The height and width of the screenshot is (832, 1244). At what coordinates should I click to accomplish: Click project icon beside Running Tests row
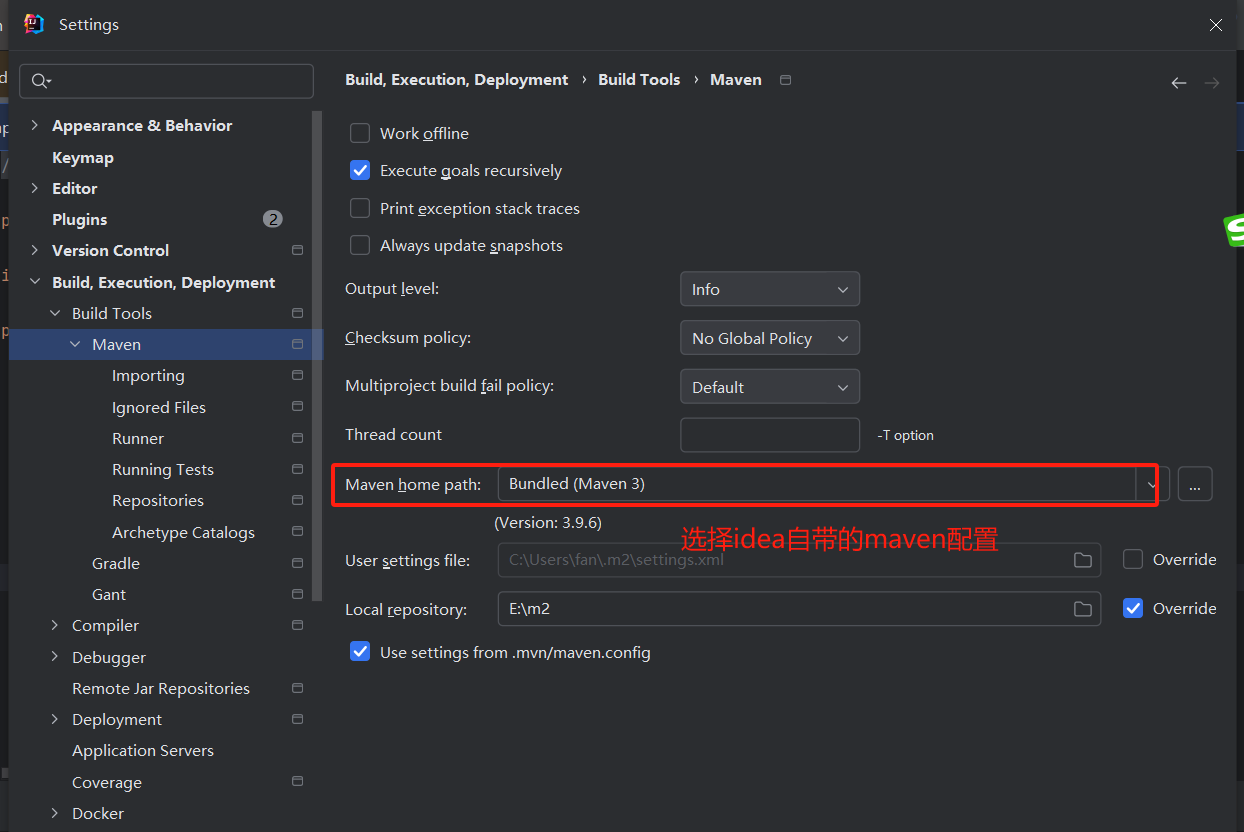[x=297, y=469]
